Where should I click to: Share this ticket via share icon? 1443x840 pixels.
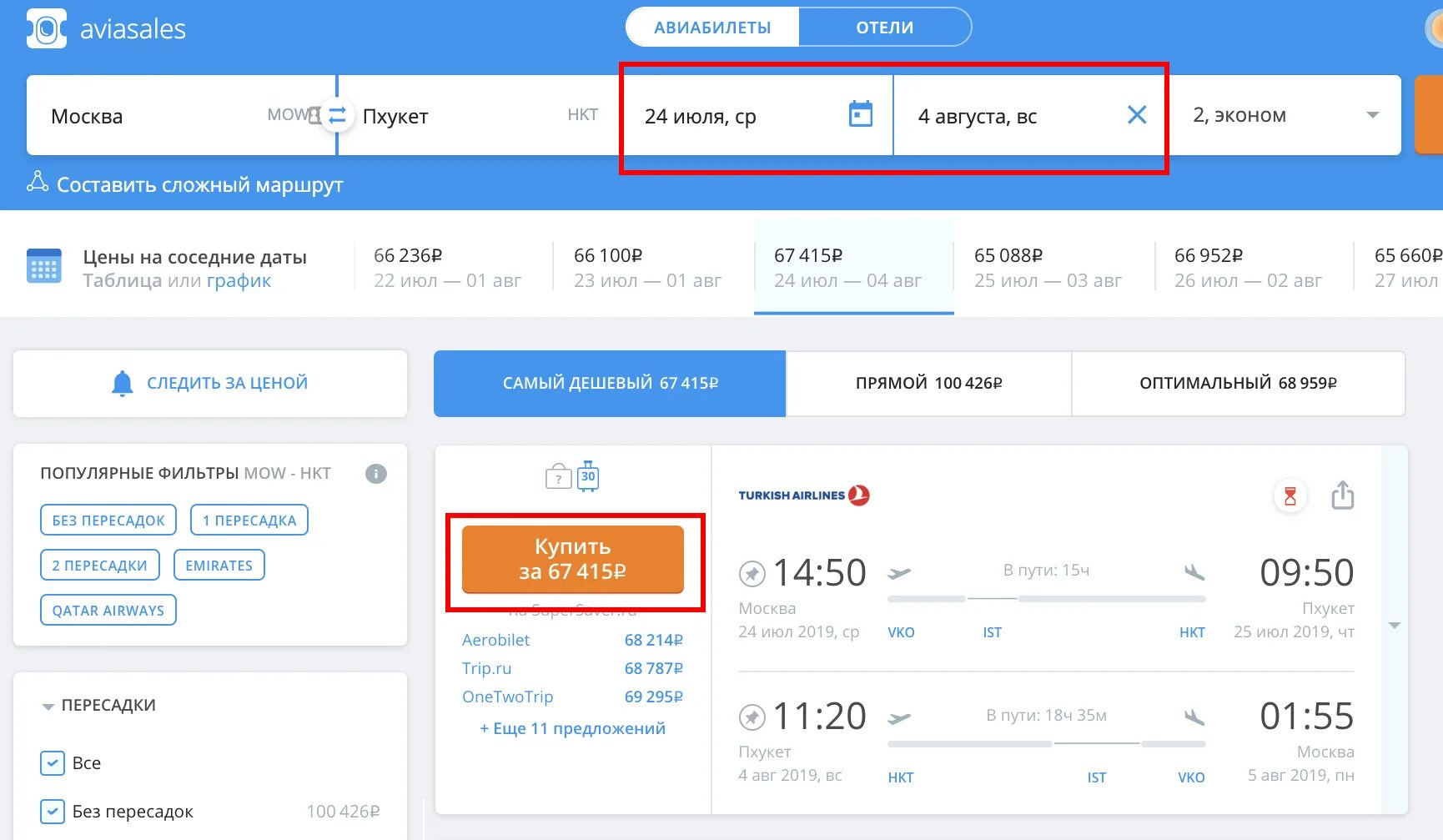(1343, 495)
